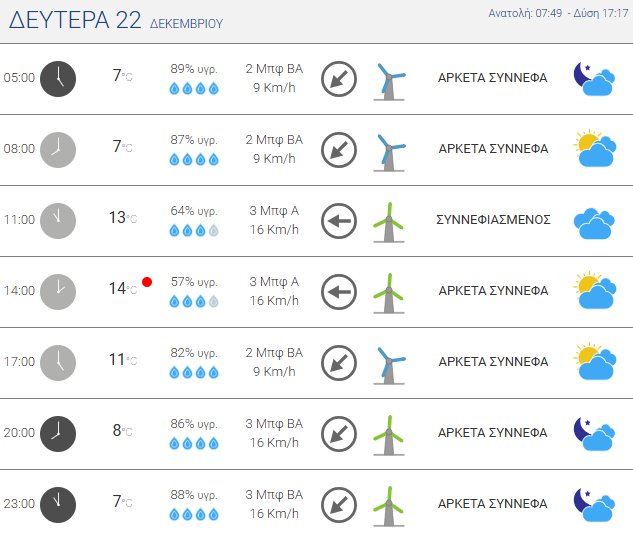
Task: Click the northeast wind arrow at 17:00
Action: (x=339, y=362)
